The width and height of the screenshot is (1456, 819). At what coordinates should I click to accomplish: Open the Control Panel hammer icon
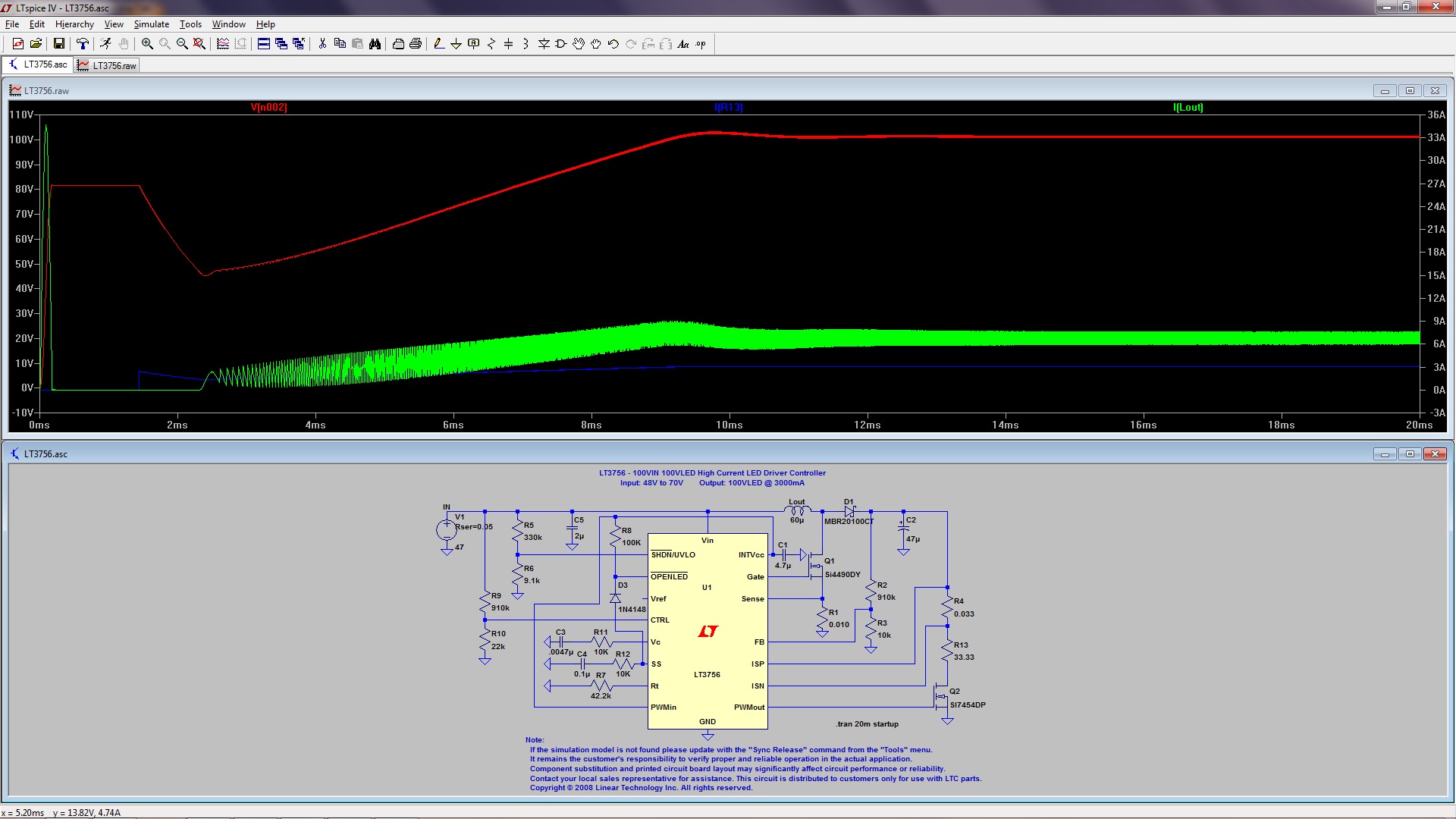tap(82, 44)
